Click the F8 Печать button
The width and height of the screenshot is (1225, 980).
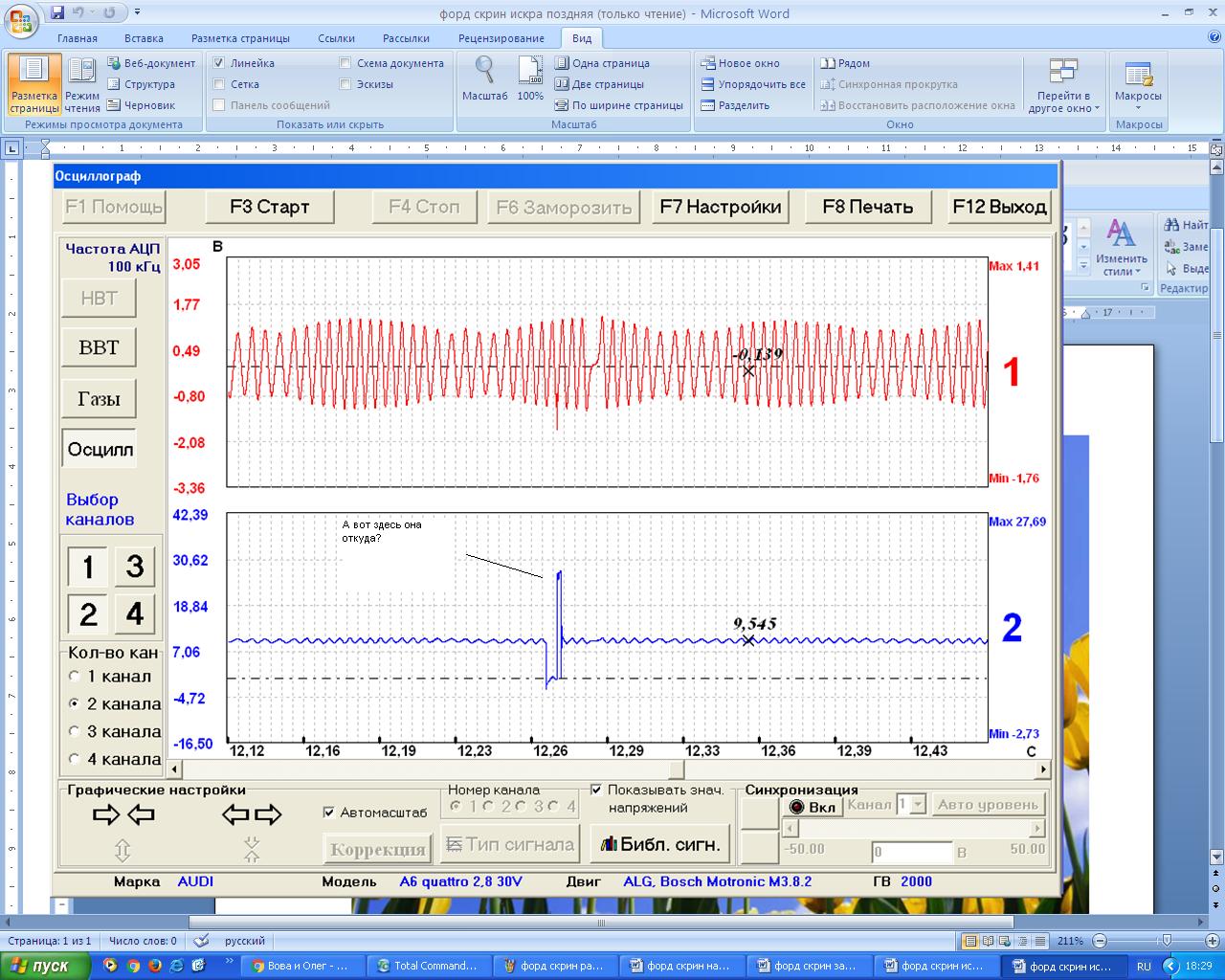868,206
